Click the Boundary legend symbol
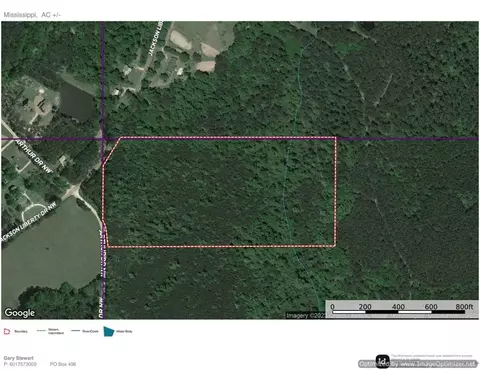The image size is (480, 370). click(7, 331)
